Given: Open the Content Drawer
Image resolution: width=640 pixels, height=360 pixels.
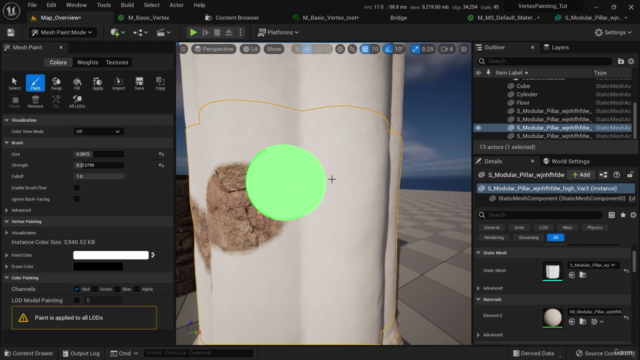Looking at the screenshot, I should pos(29,353).
